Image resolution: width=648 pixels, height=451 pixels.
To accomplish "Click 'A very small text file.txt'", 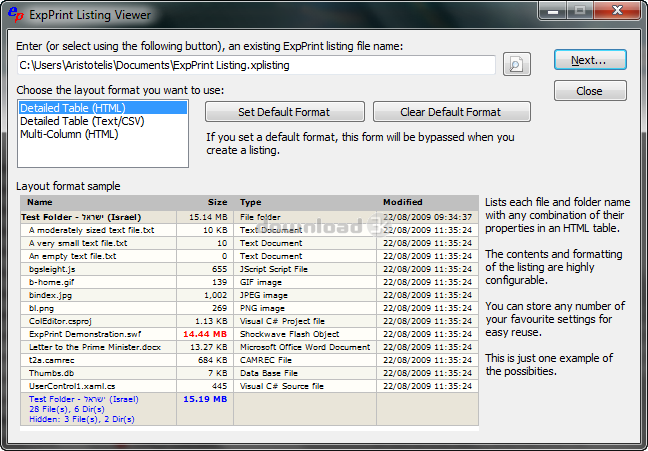I will 78,243.
